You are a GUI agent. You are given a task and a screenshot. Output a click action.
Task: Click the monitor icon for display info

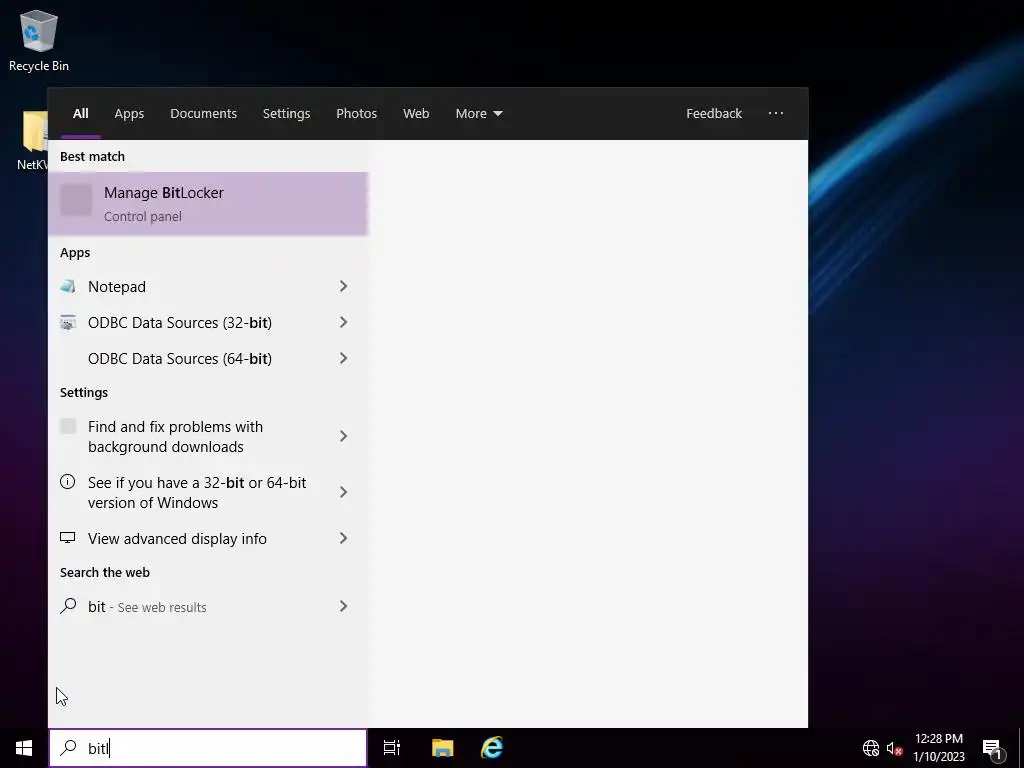pyautogui.click(x=67, y=537)
